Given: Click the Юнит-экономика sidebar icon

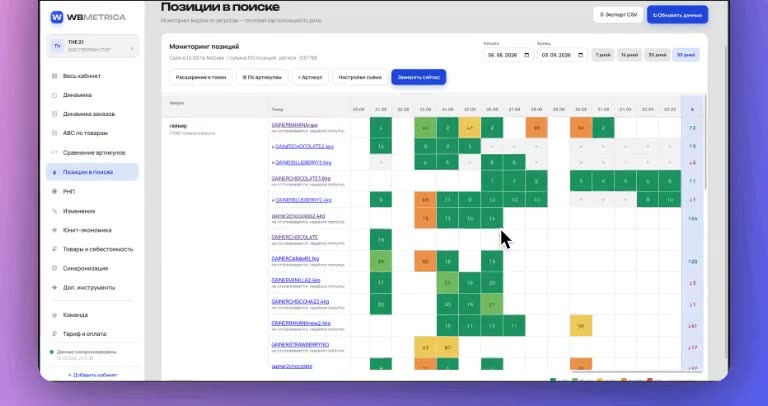Looking at the screenshot, I should 54,230.
